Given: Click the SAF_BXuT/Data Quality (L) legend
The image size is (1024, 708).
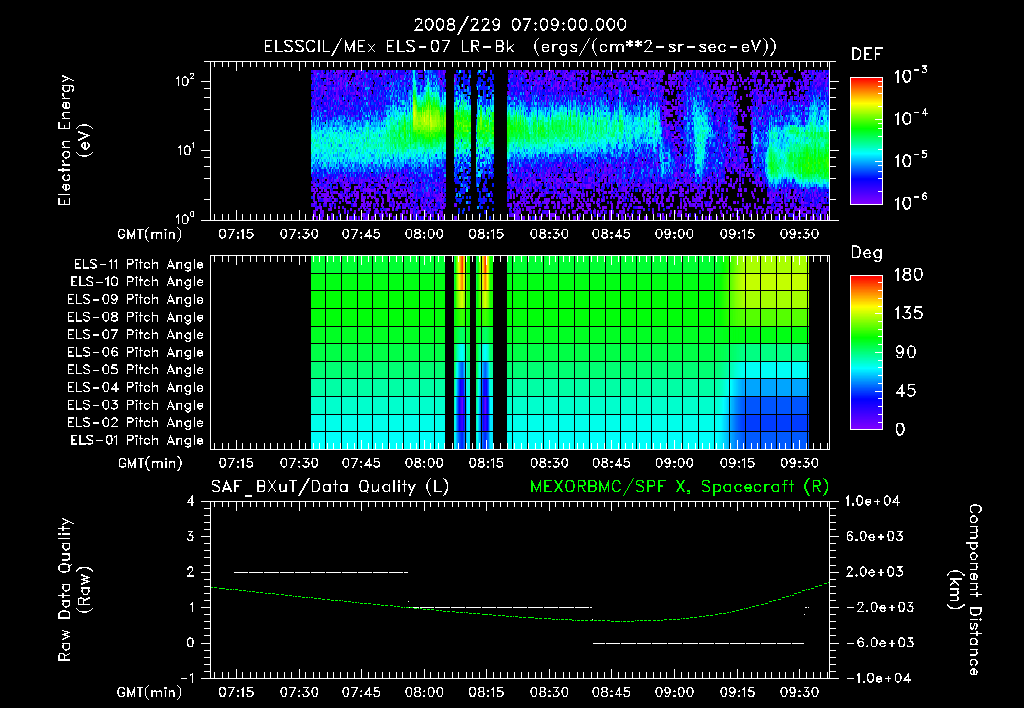Looking at the screenshot, I should [x=330, y=487].
